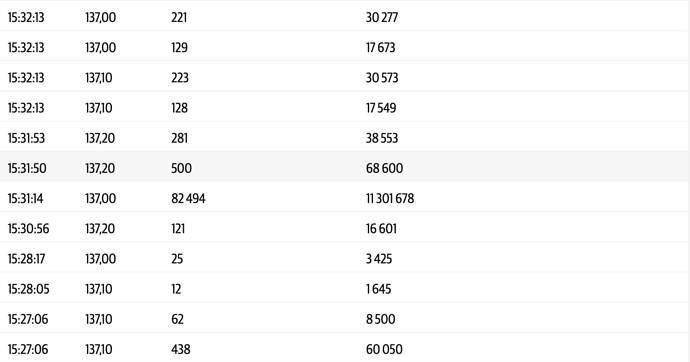Image resolution: width=690 pixels, height=362 pixels.
Task: Click the 68 600 turnover value
Action: click(x=384, y=168)
